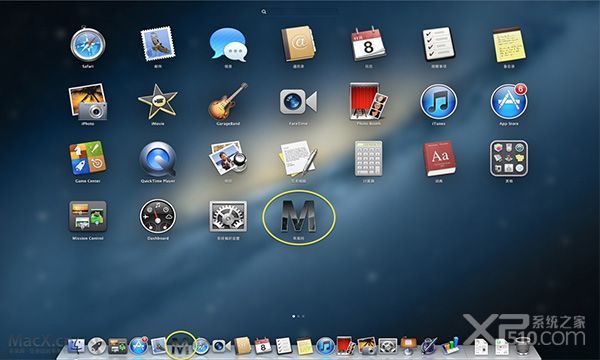Screen dimensions: 600x360
Task: Launch iPhoto from the Launchpad grid
Action: (x=88, y=101)
